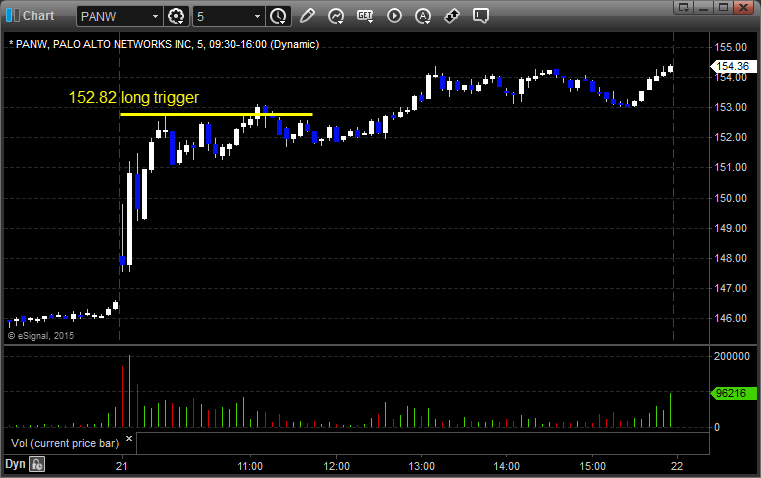Click the 15:00 time axis label
The height and width of the screenshot is (478, 761).
(593, 466)
